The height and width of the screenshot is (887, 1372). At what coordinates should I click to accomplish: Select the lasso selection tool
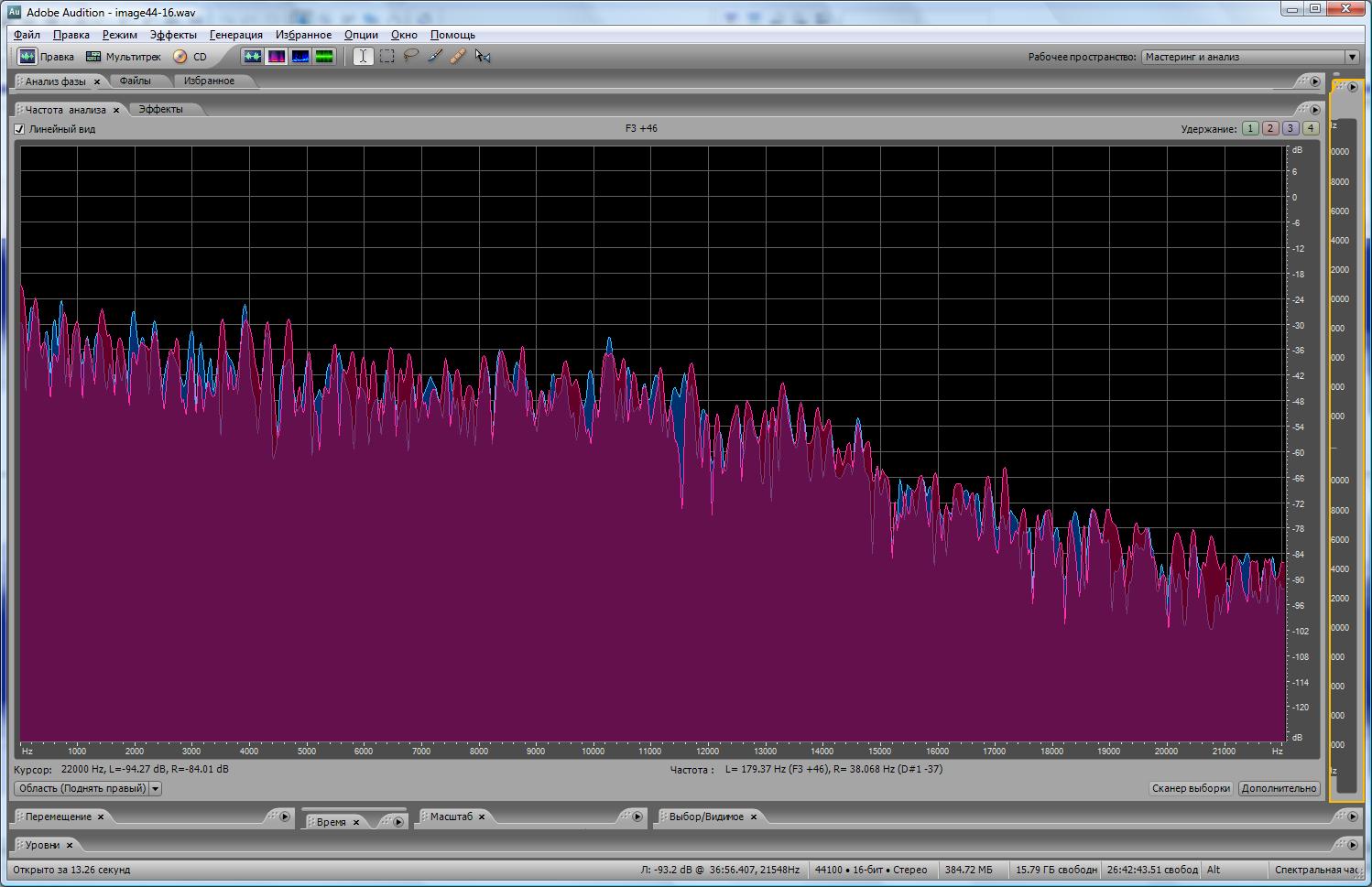coord(411,57)
